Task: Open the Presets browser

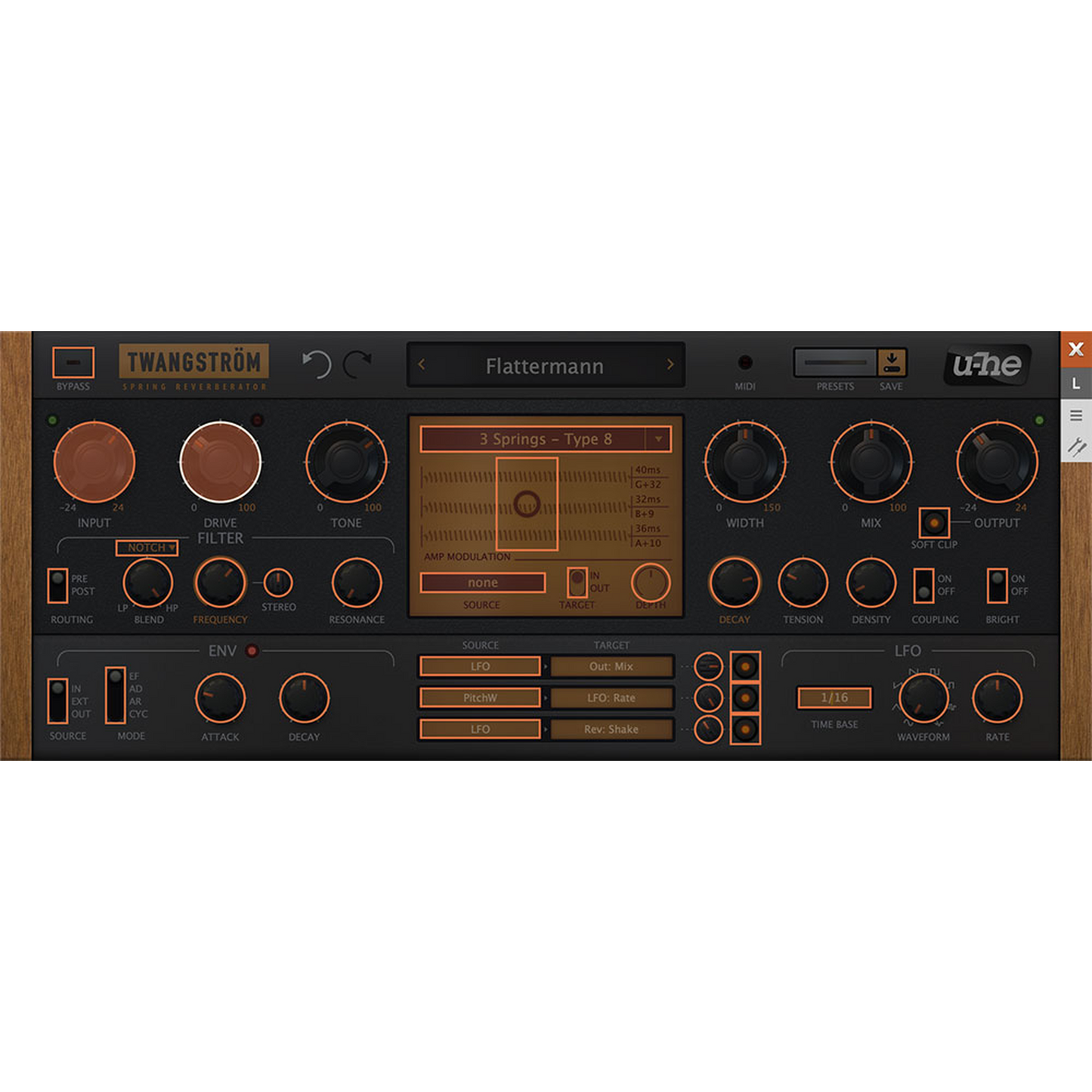Action: [834, 363]
